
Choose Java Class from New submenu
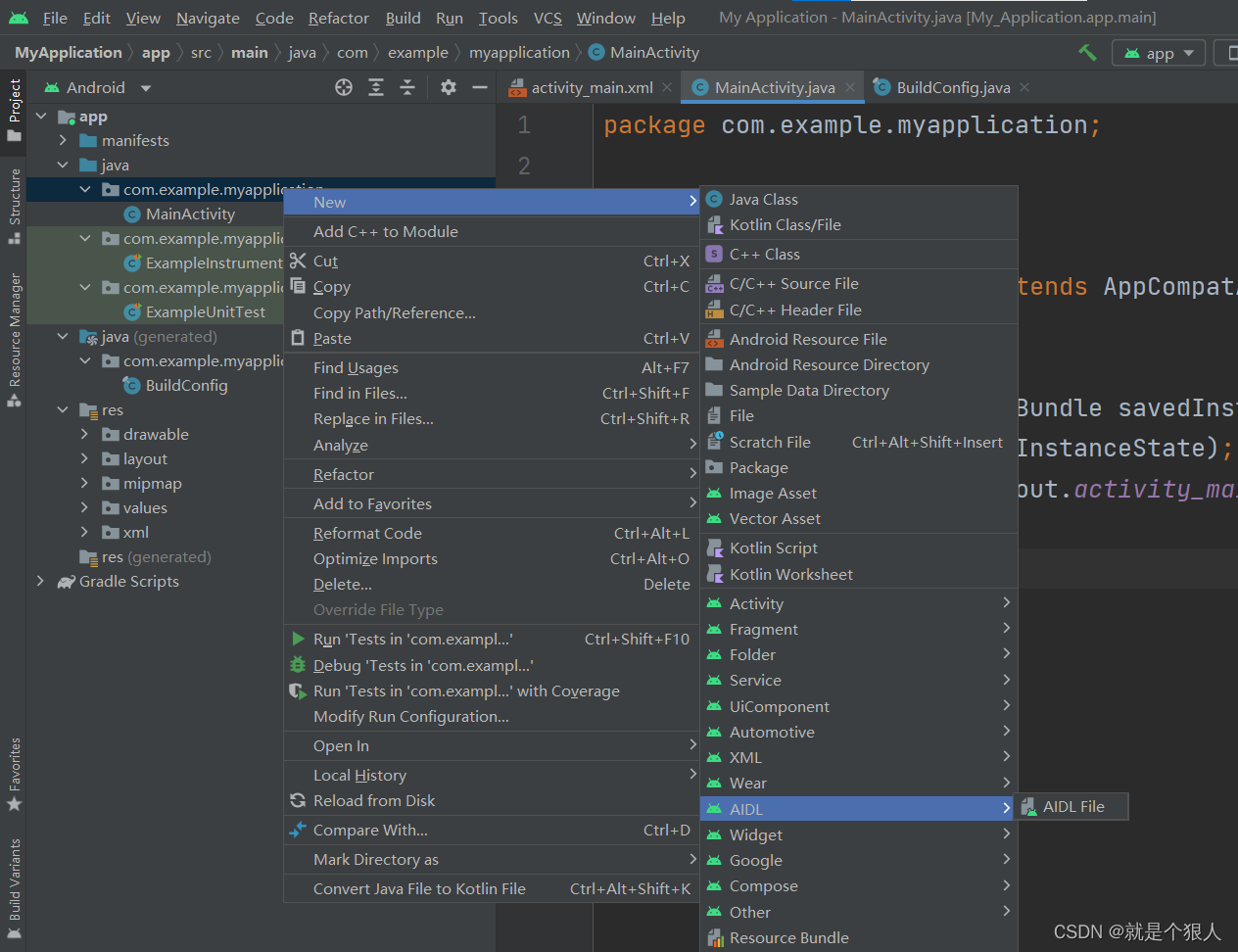click(859, 199)
